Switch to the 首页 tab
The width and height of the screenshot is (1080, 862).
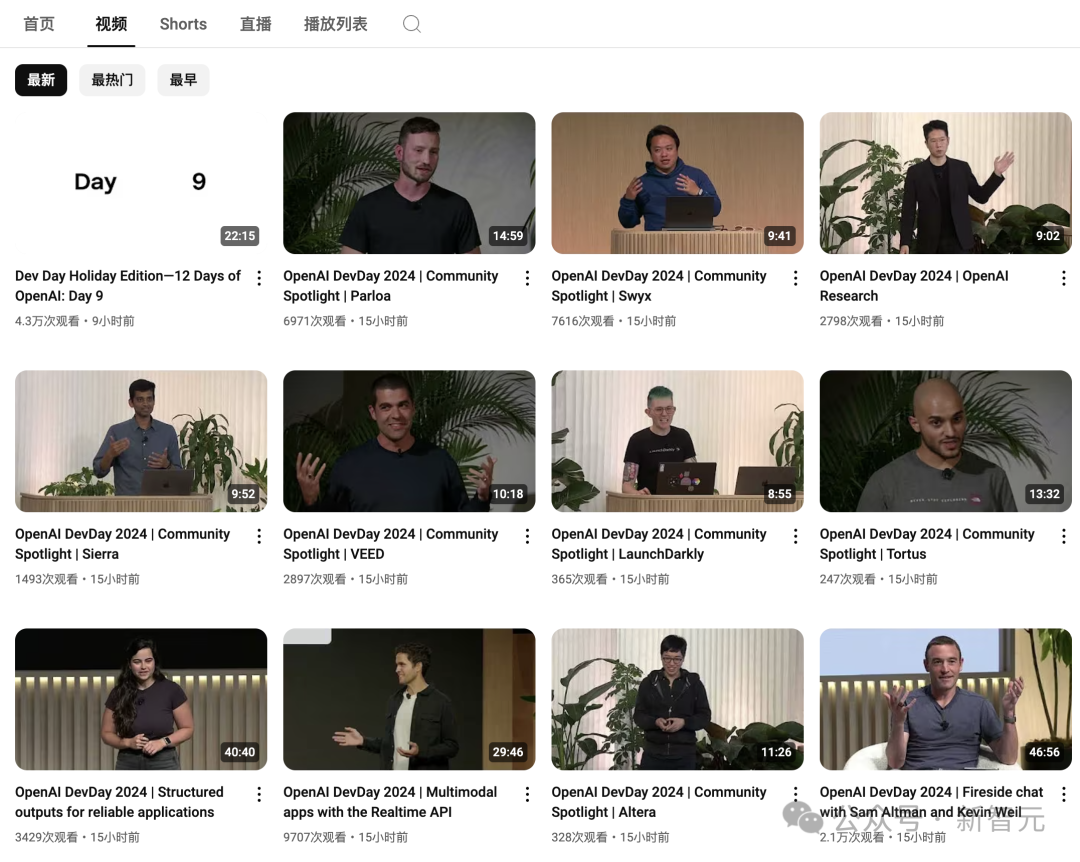point(39,24)
